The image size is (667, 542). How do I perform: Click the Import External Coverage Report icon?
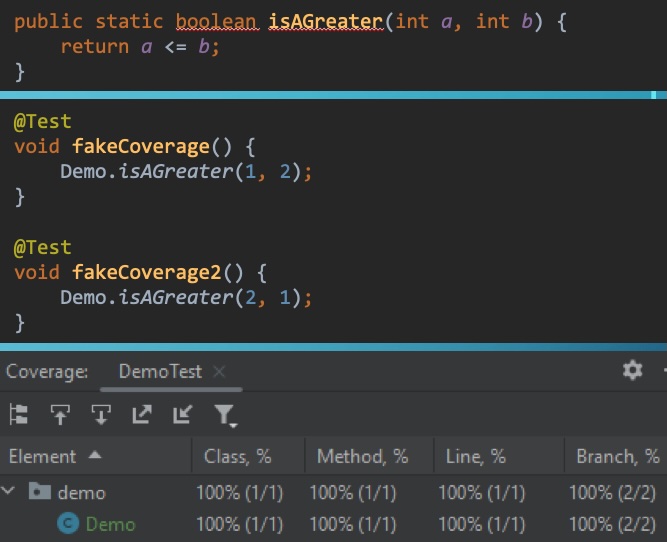click(x=181, y=414)
